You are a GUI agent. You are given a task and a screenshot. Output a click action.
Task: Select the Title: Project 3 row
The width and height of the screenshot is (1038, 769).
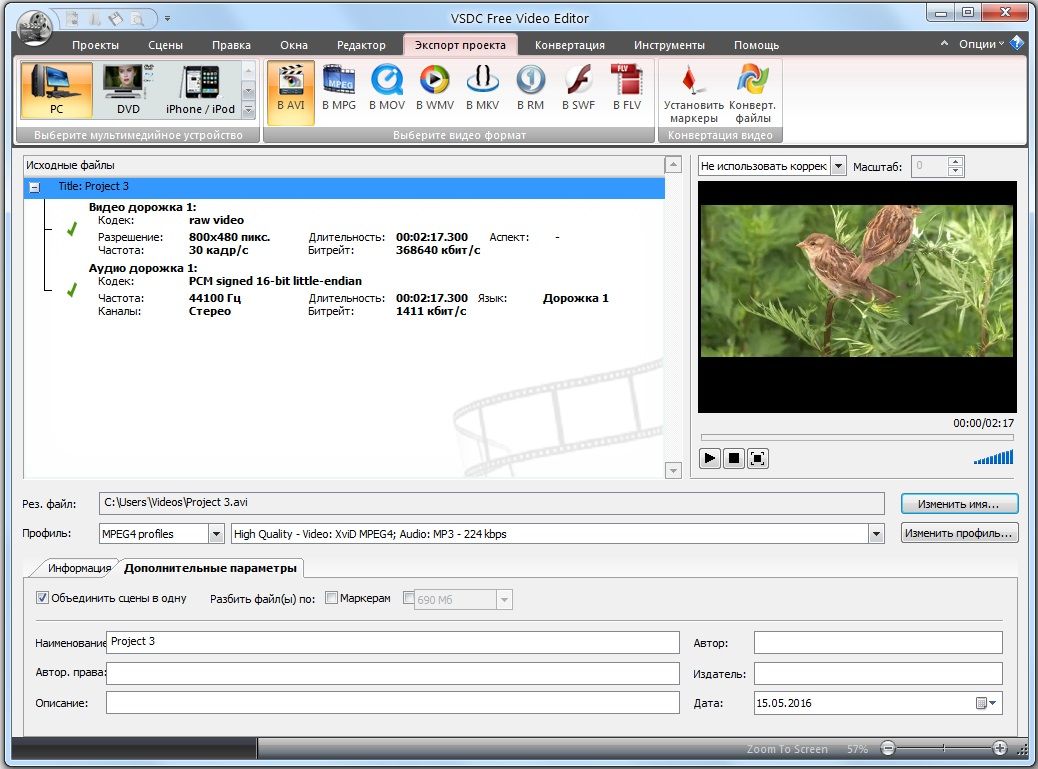click(x=344, y=187)
